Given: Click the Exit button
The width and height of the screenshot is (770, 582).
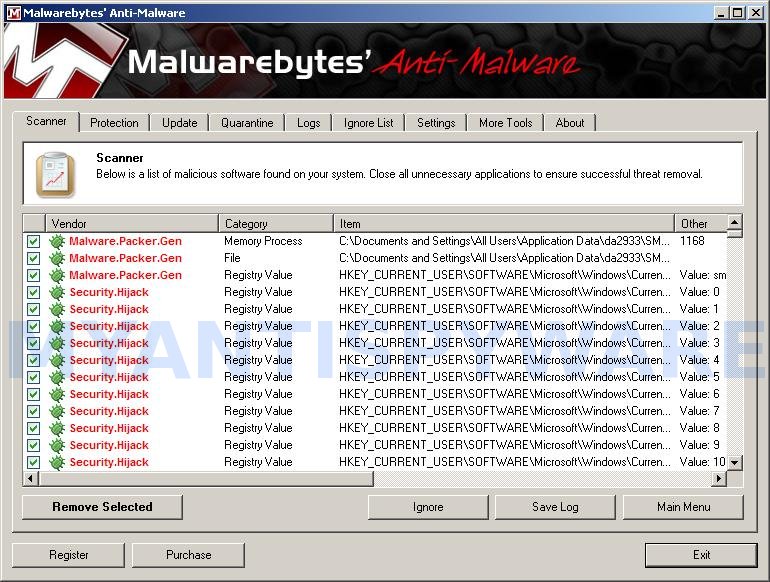Looking at the screenshot, I should (701, 555).
